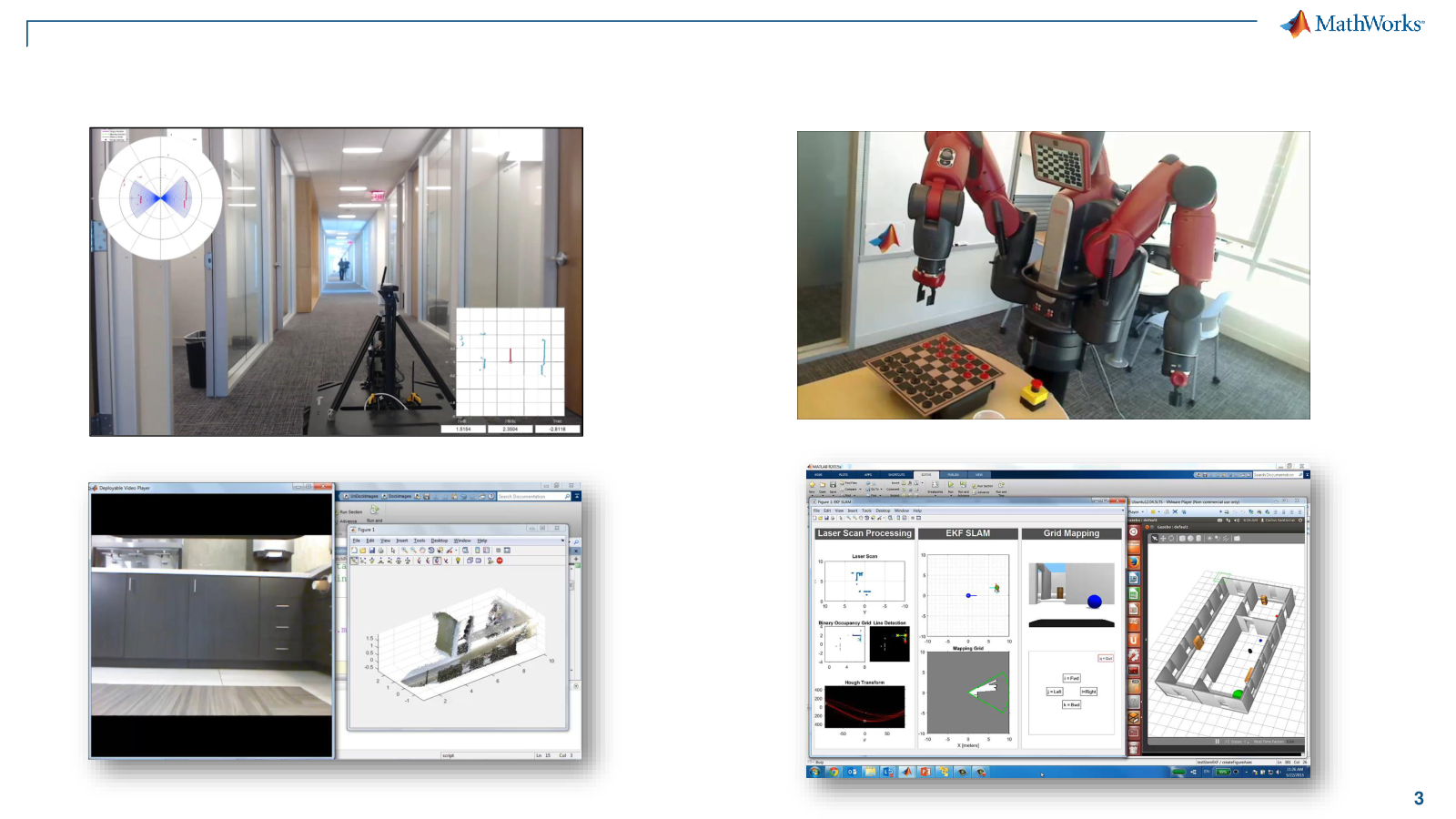Image resolution: width=1456 pixels, height=819 pixels.
Task: Click the PowerPoint icon in the taskbar
Action: (925, 772)
